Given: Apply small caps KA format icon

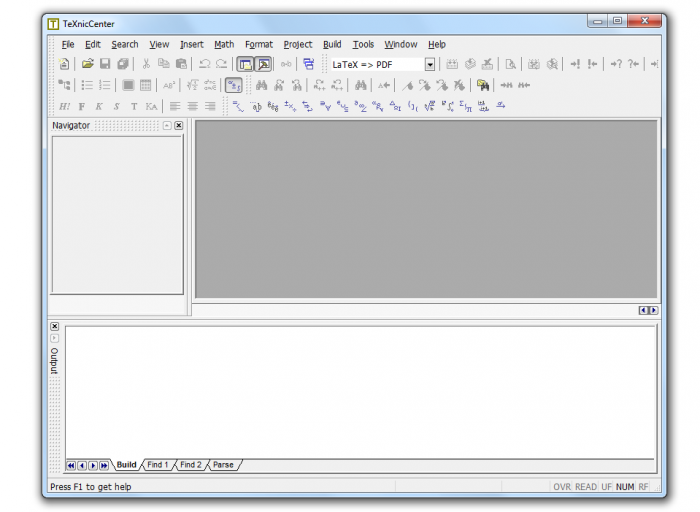Looking at the screenshot, I should [x=151, y=106].
